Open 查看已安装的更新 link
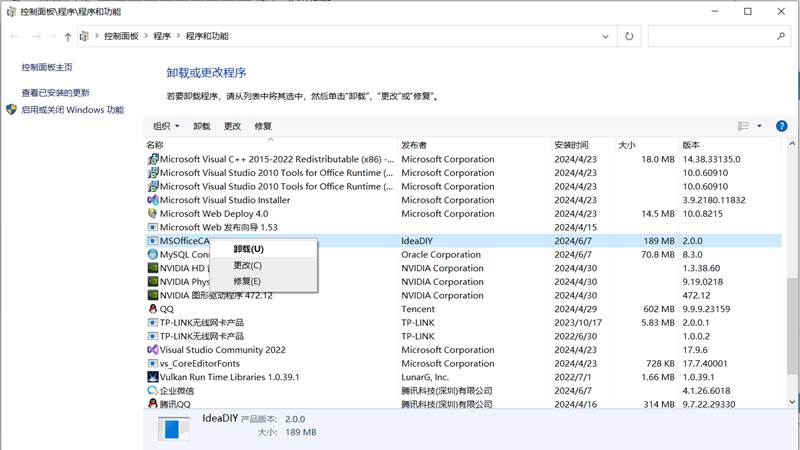800x450 pixels. coord(55,92)
